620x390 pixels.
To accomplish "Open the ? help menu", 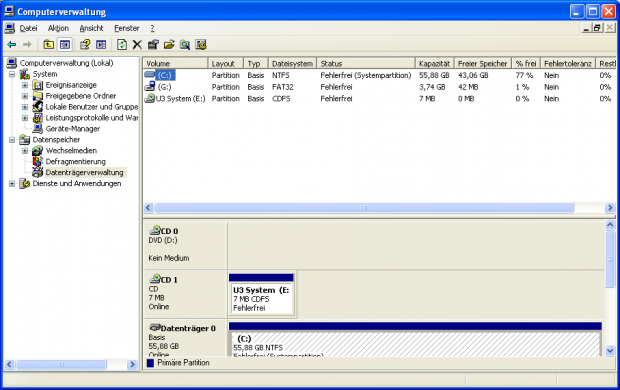I will 152,28.
